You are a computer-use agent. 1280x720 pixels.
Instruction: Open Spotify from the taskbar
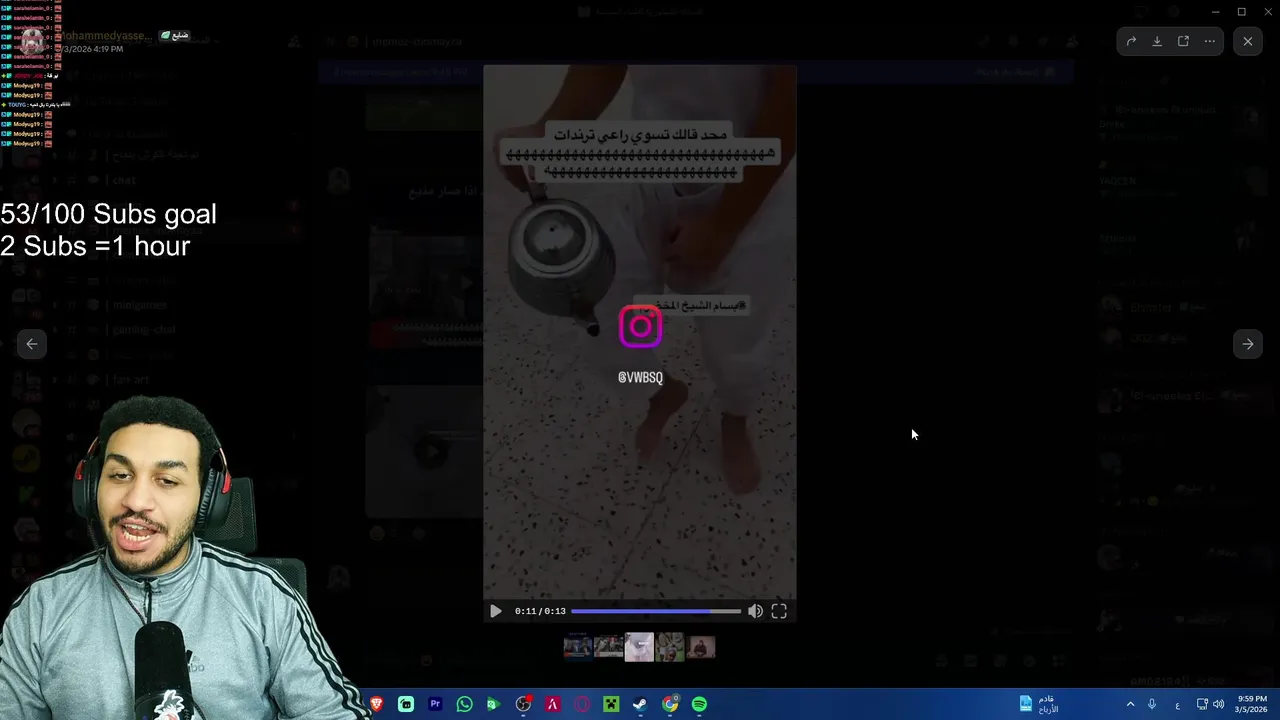699,704
